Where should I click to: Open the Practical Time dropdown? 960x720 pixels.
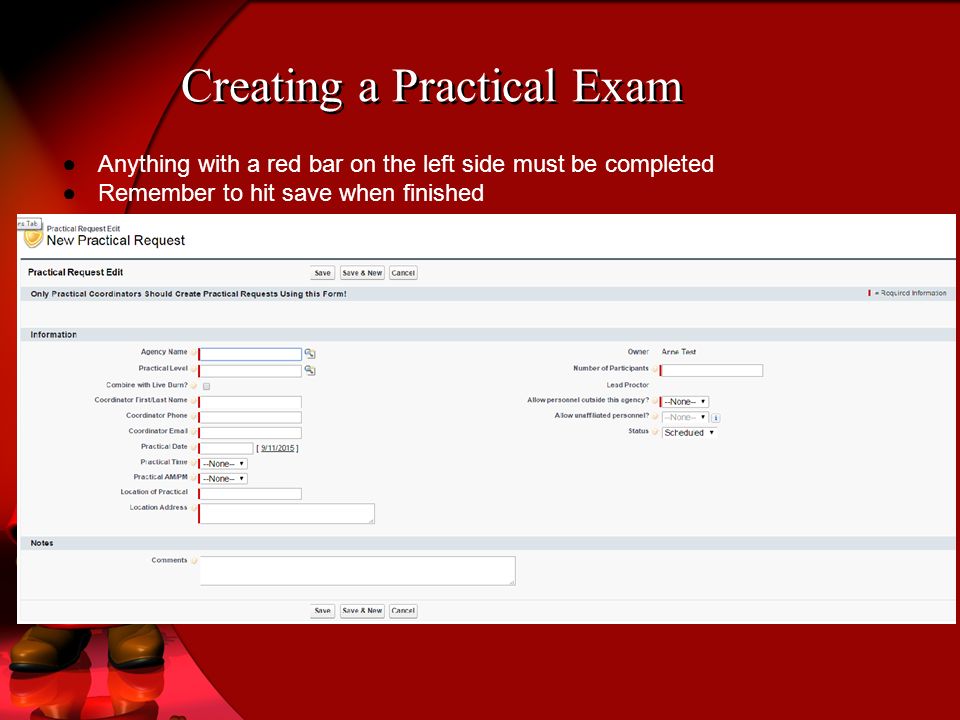[223, 464]
